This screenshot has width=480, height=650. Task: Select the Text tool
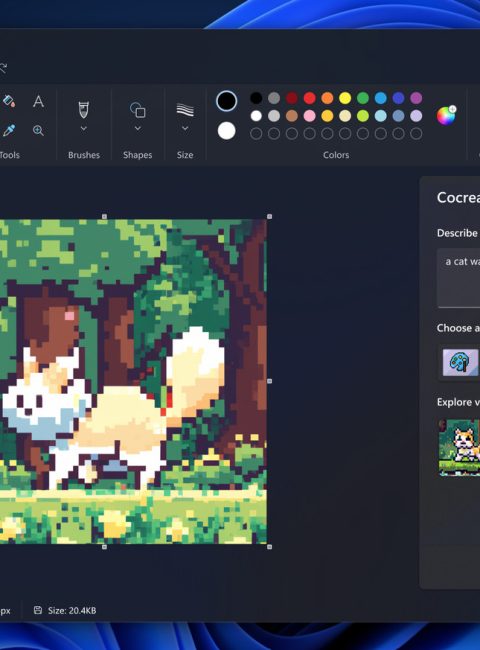coord(38,101)
